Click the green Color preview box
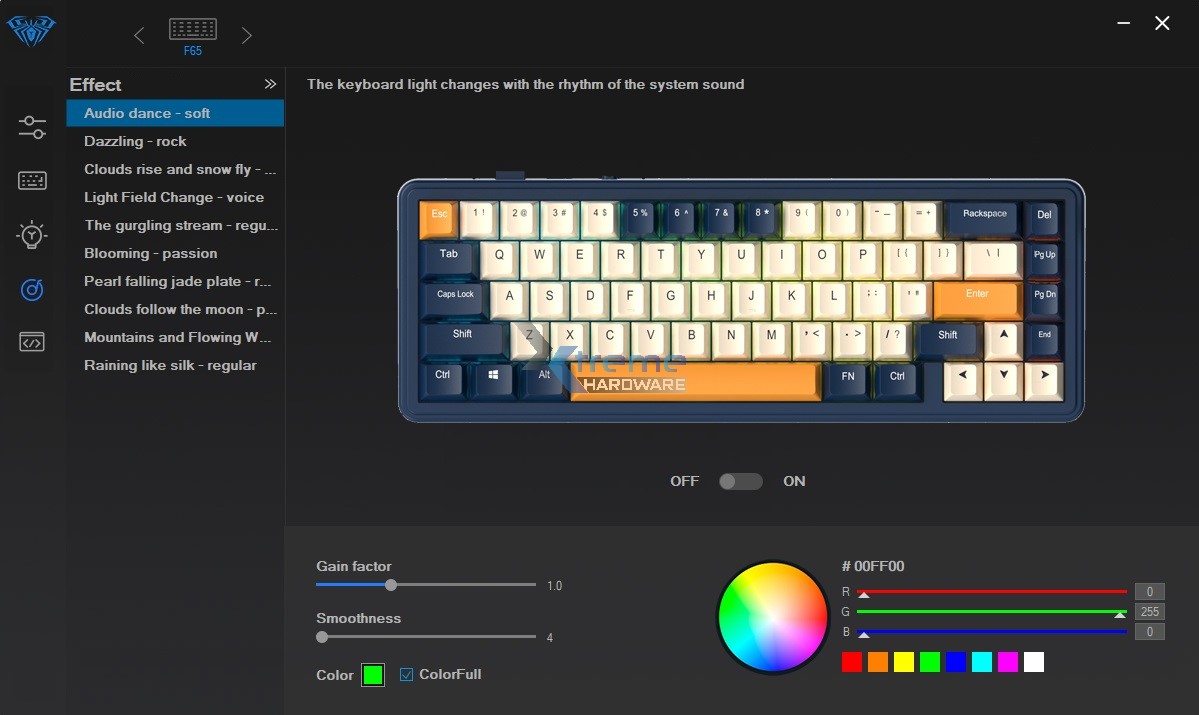The height and width of the screenshot is (715, 1199). 373,675
